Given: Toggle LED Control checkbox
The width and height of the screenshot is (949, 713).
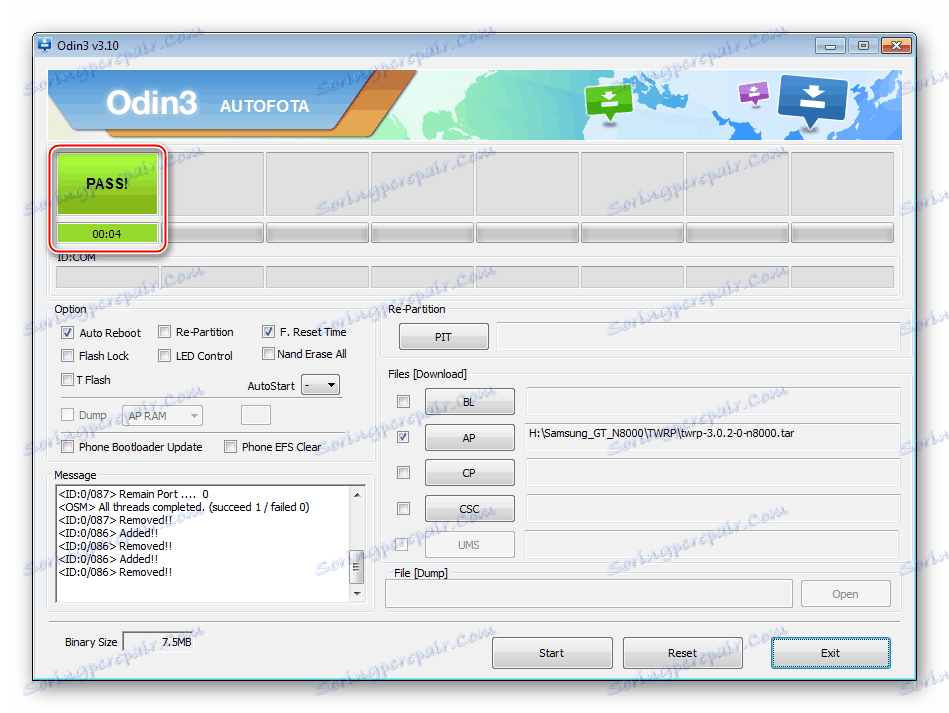Looking at the screenshot, I should (x=164, y=356).
